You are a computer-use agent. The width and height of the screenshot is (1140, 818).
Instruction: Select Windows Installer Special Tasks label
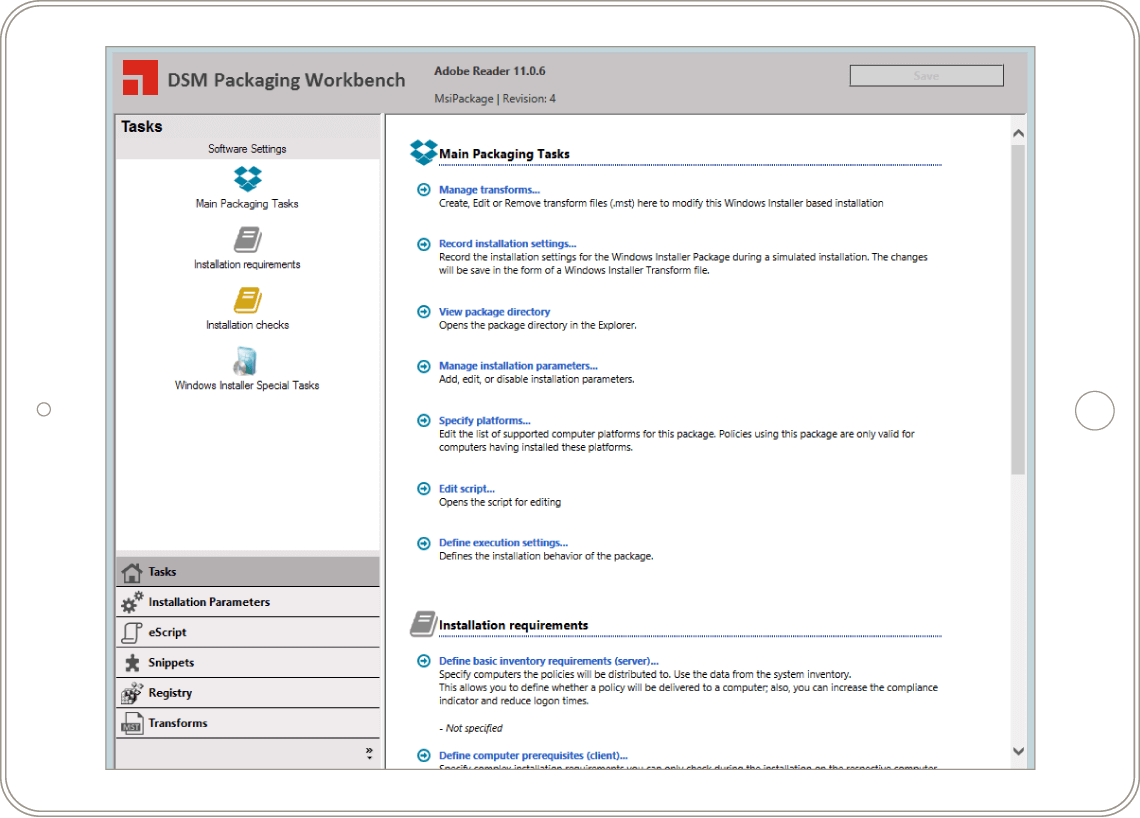point(247,385)
